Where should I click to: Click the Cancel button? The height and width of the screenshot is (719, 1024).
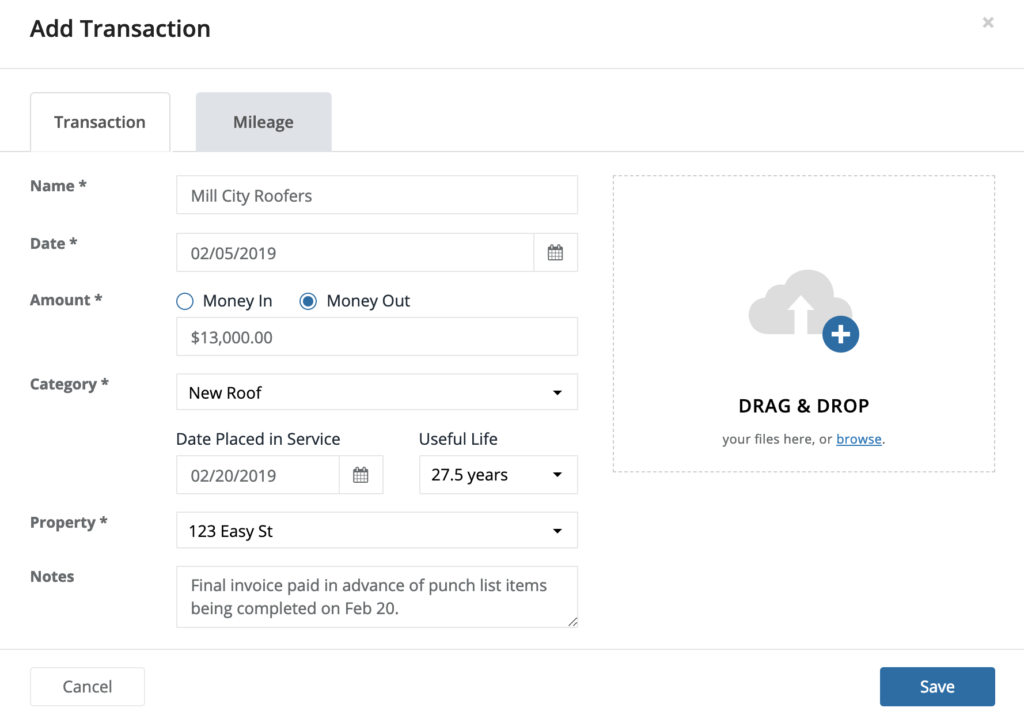click(88, 686)
